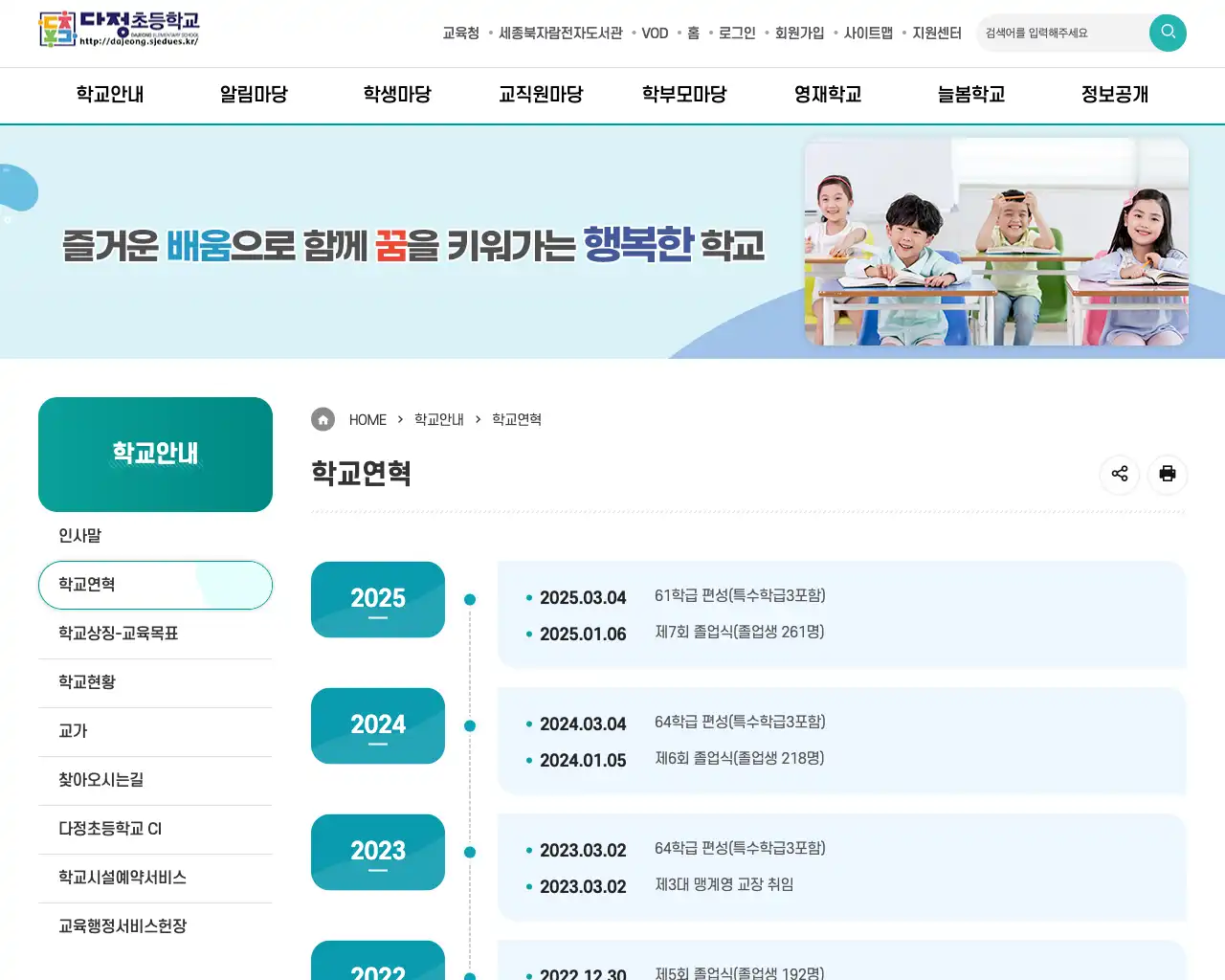Select 학교상징-교육목표 in the sidebar

tap(155, 634)
